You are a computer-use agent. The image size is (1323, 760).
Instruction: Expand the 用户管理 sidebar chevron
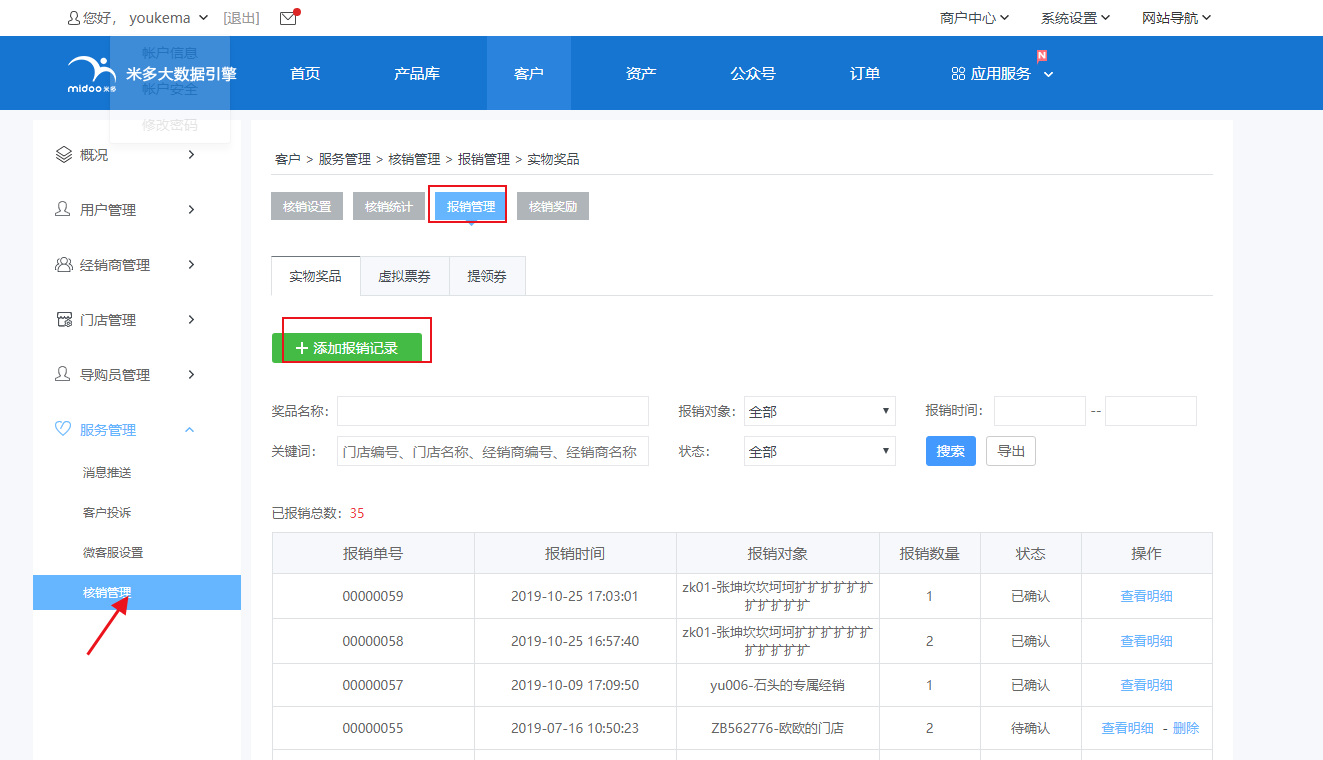191,210
